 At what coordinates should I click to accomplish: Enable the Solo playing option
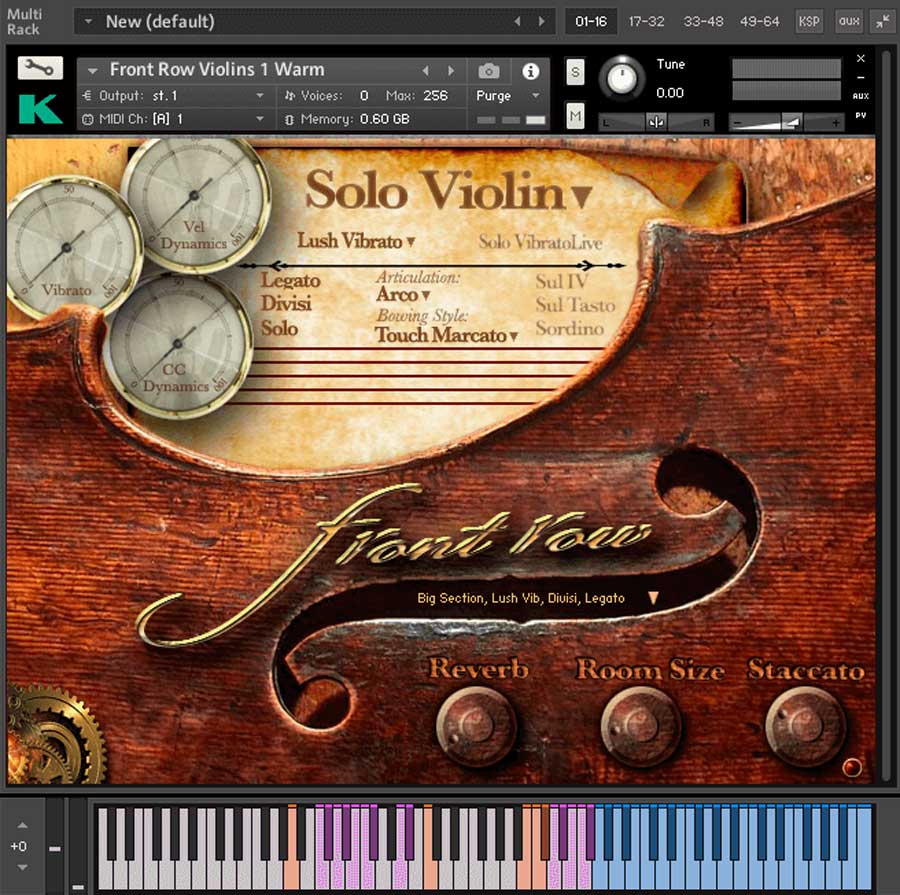[279, 328]
